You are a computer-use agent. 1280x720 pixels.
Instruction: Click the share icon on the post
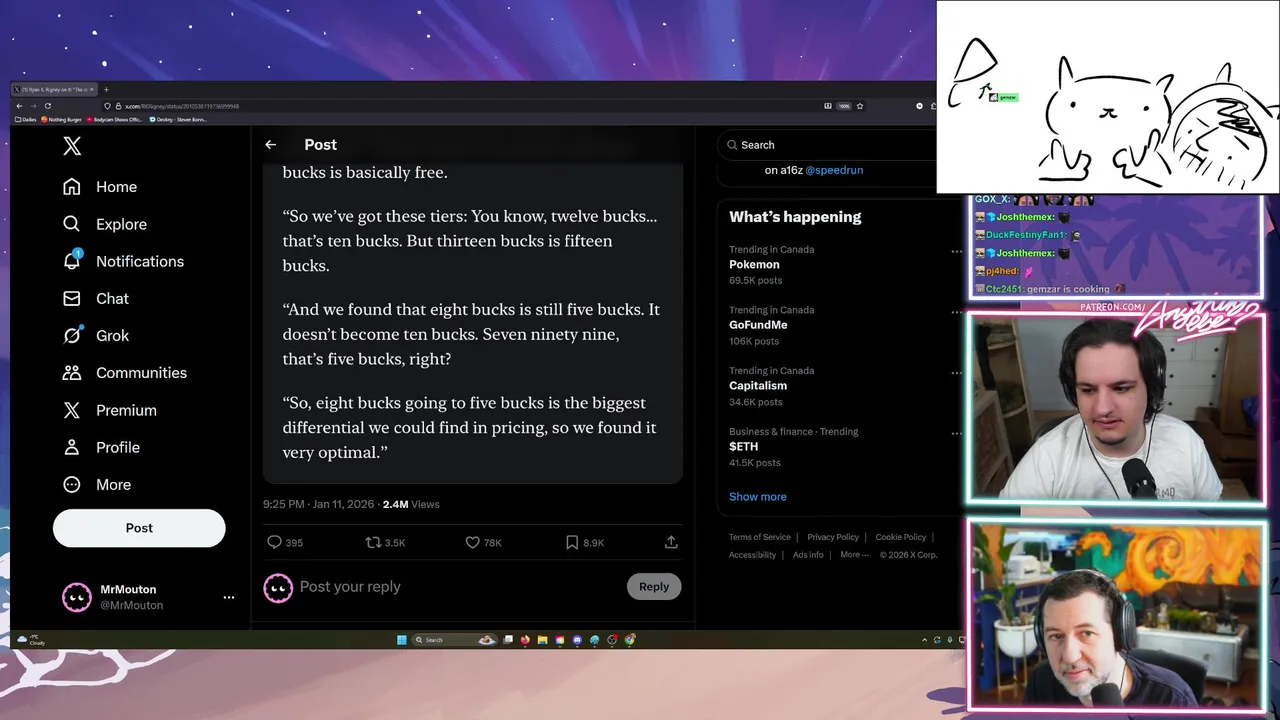coord(671,542)
